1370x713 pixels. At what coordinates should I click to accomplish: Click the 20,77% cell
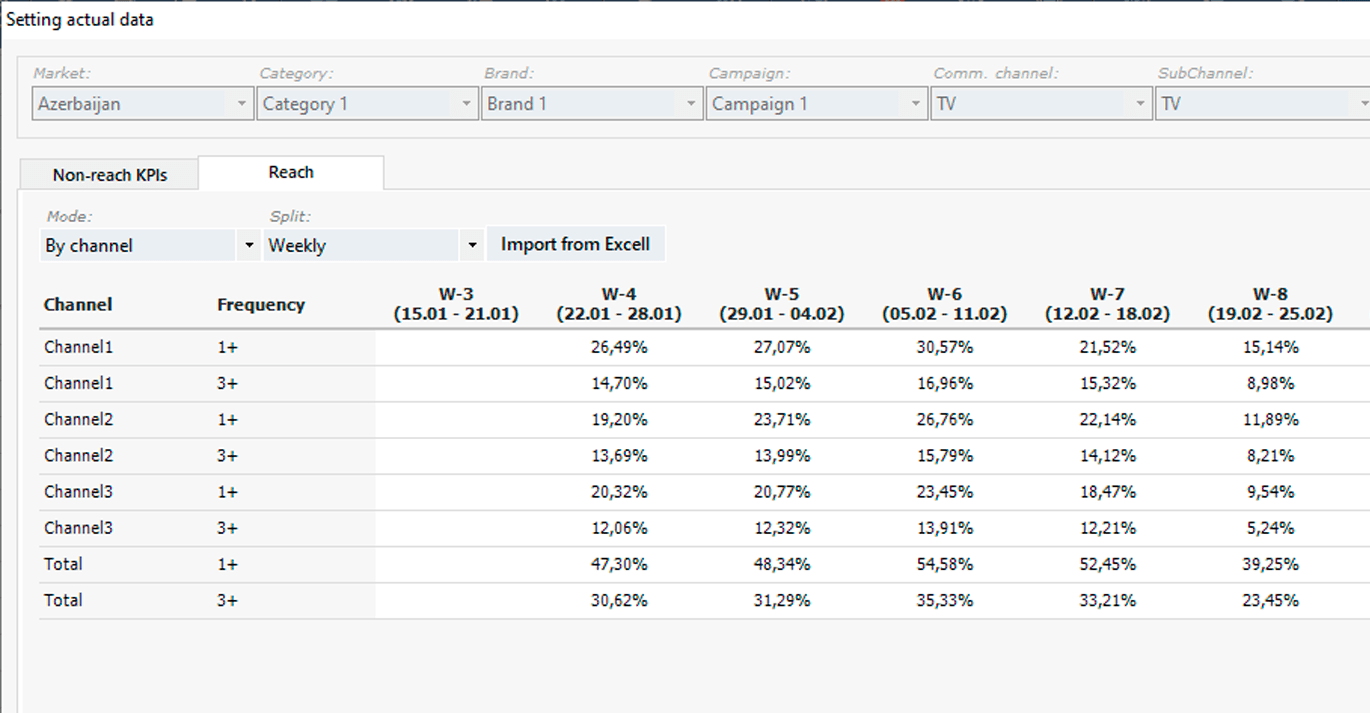(782, 492)
